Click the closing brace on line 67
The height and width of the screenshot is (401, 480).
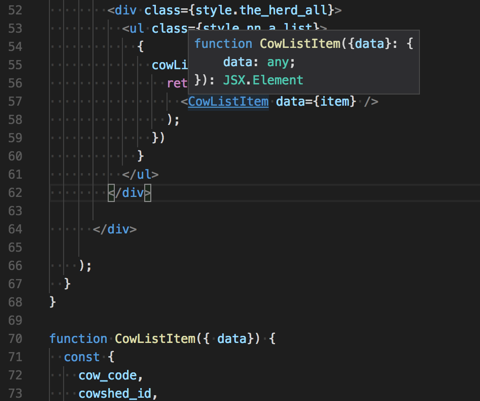(67, 284)
